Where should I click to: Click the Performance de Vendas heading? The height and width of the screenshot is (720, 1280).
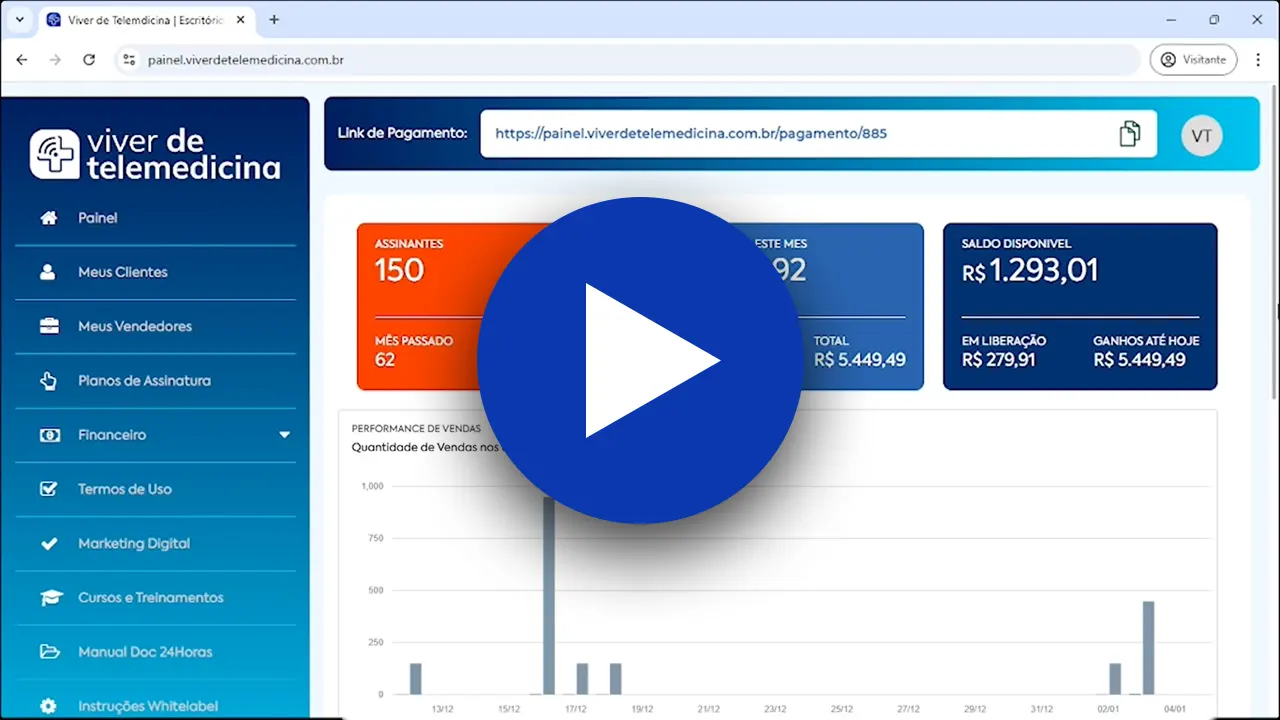416,428
